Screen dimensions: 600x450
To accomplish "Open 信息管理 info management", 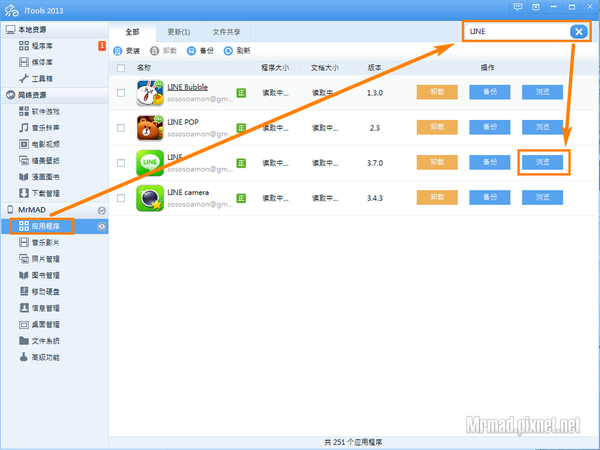I will click(39, 308).
